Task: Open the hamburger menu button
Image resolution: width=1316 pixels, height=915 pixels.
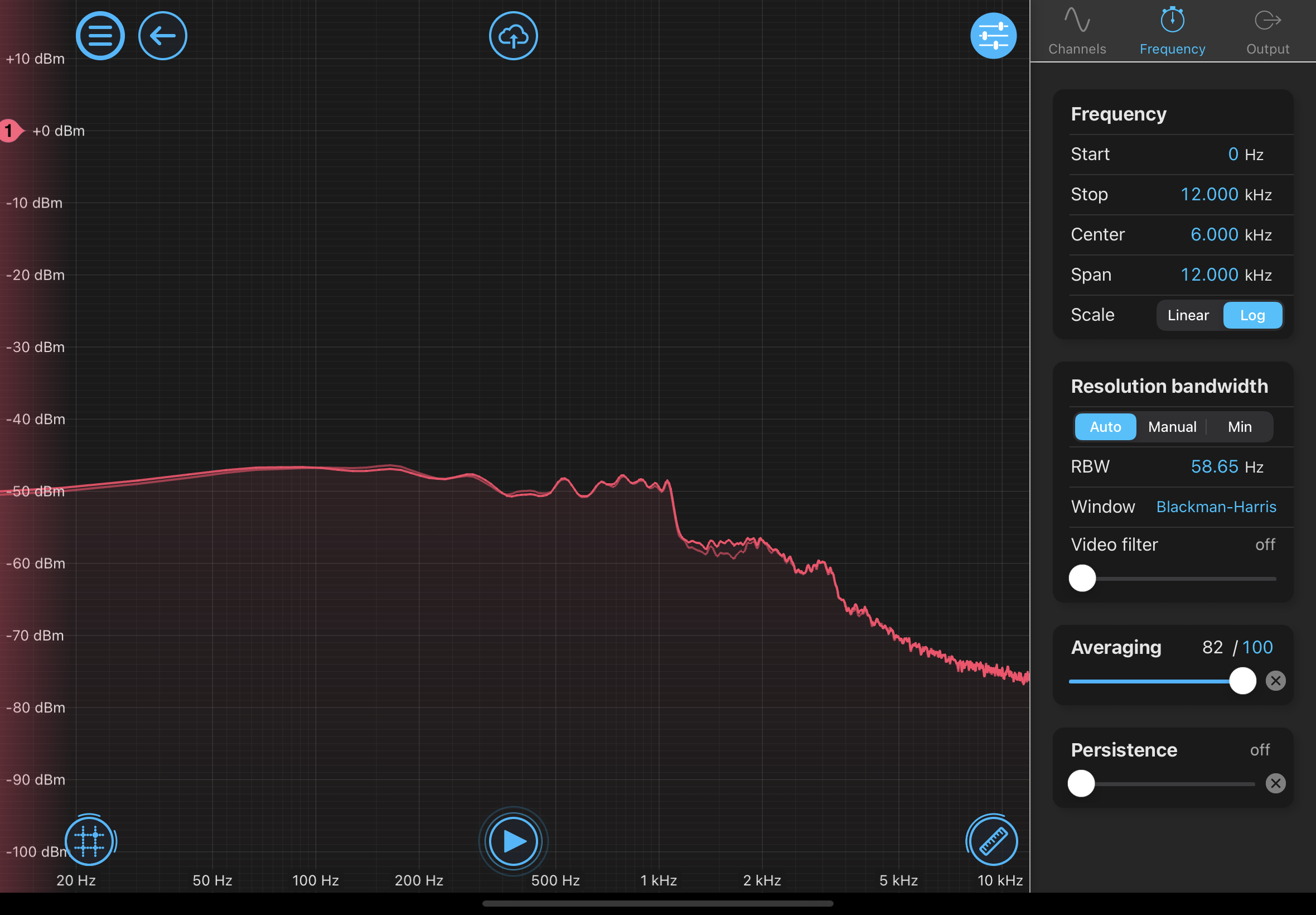Action: pyautogui.click(x=100, y=36)
